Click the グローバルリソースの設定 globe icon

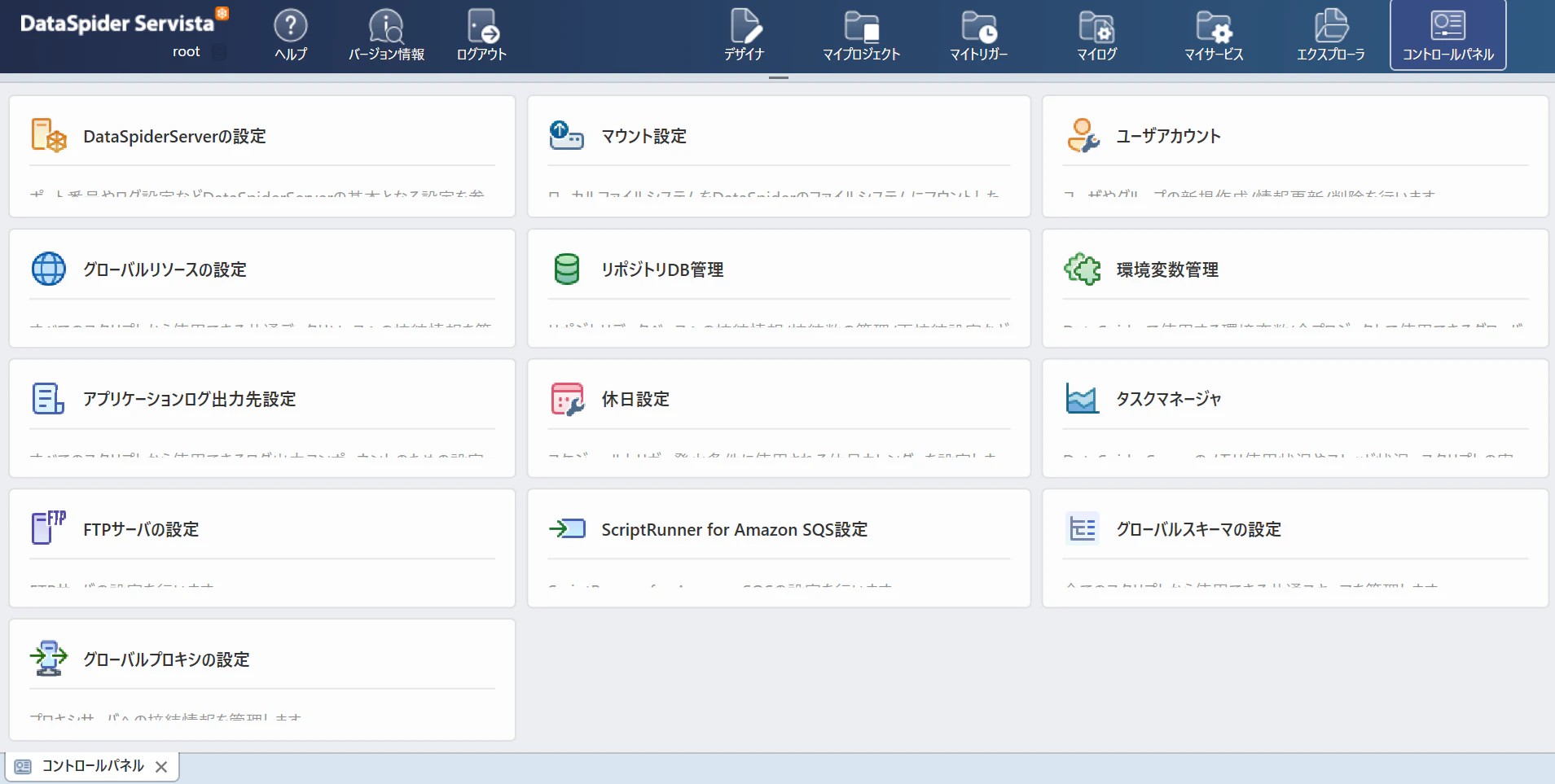(x=49, y=269)
